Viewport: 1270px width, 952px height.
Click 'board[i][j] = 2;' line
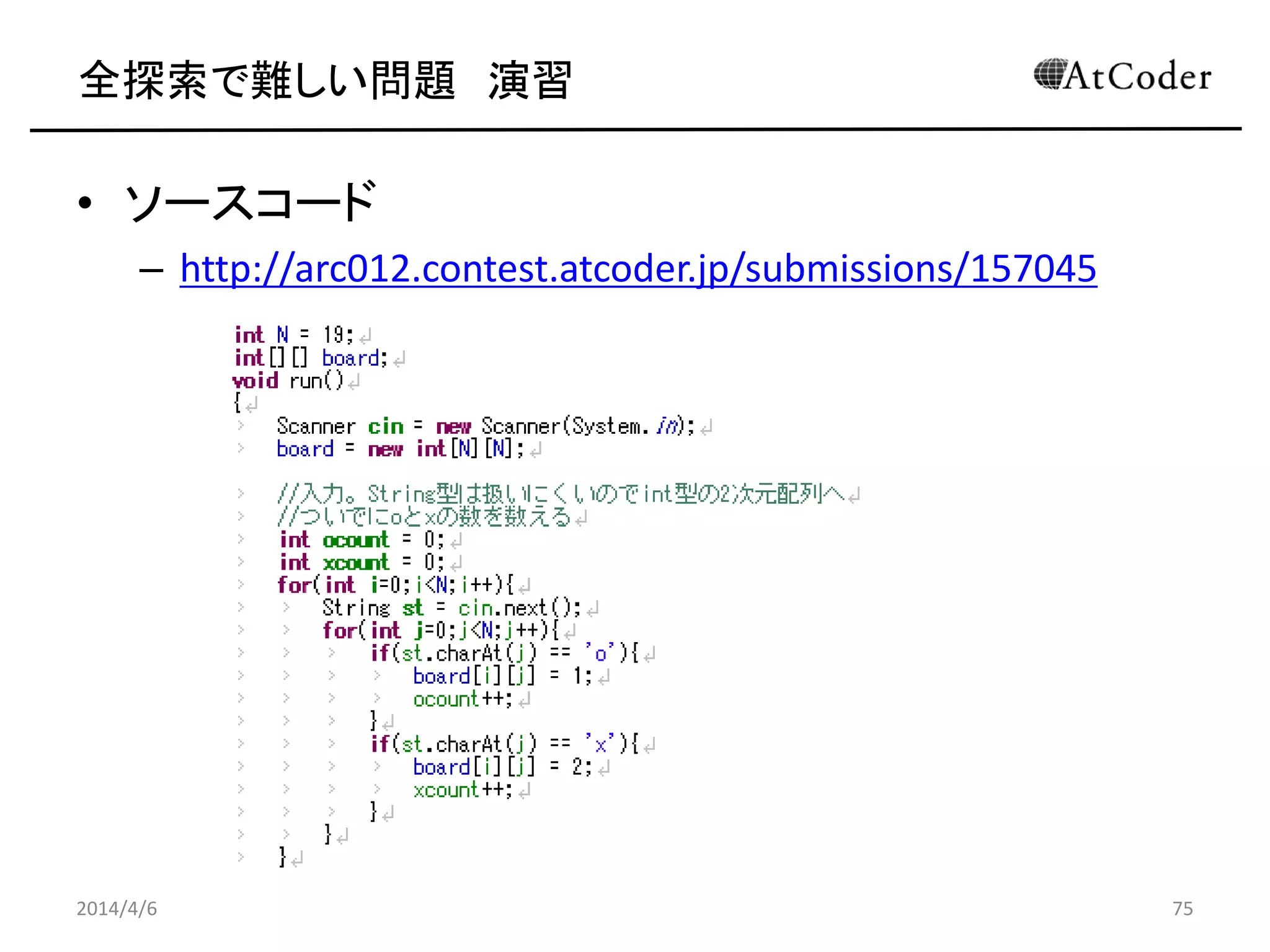pos(502,767)
